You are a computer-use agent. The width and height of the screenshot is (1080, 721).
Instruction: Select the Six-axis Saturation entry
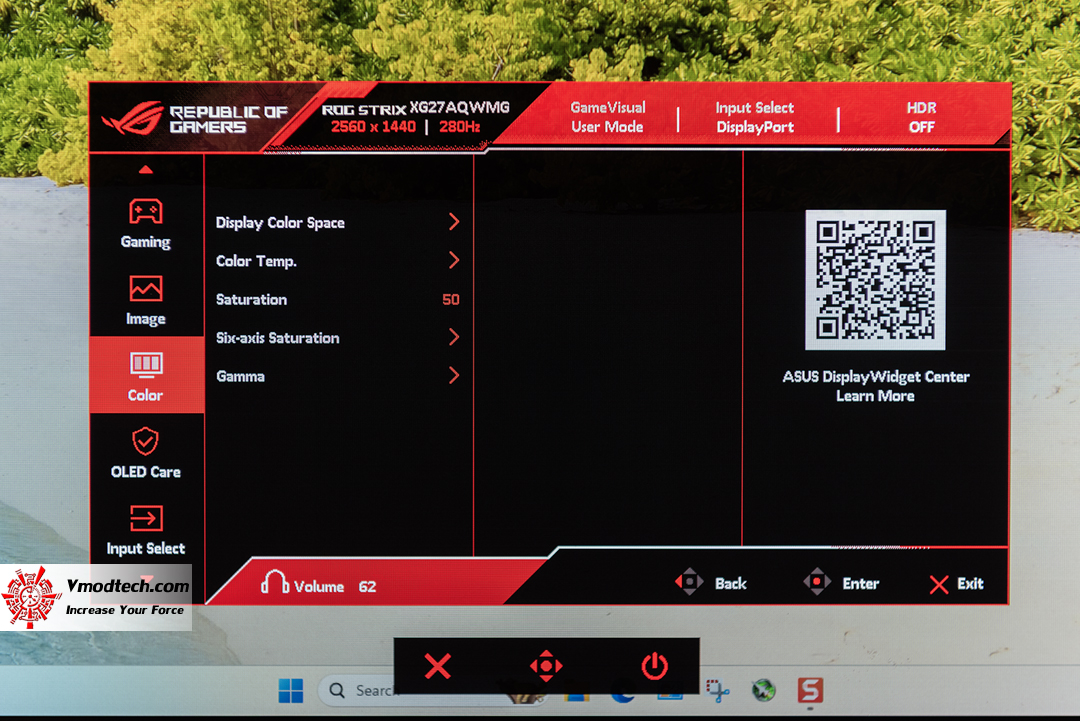[x=338, y=338]
